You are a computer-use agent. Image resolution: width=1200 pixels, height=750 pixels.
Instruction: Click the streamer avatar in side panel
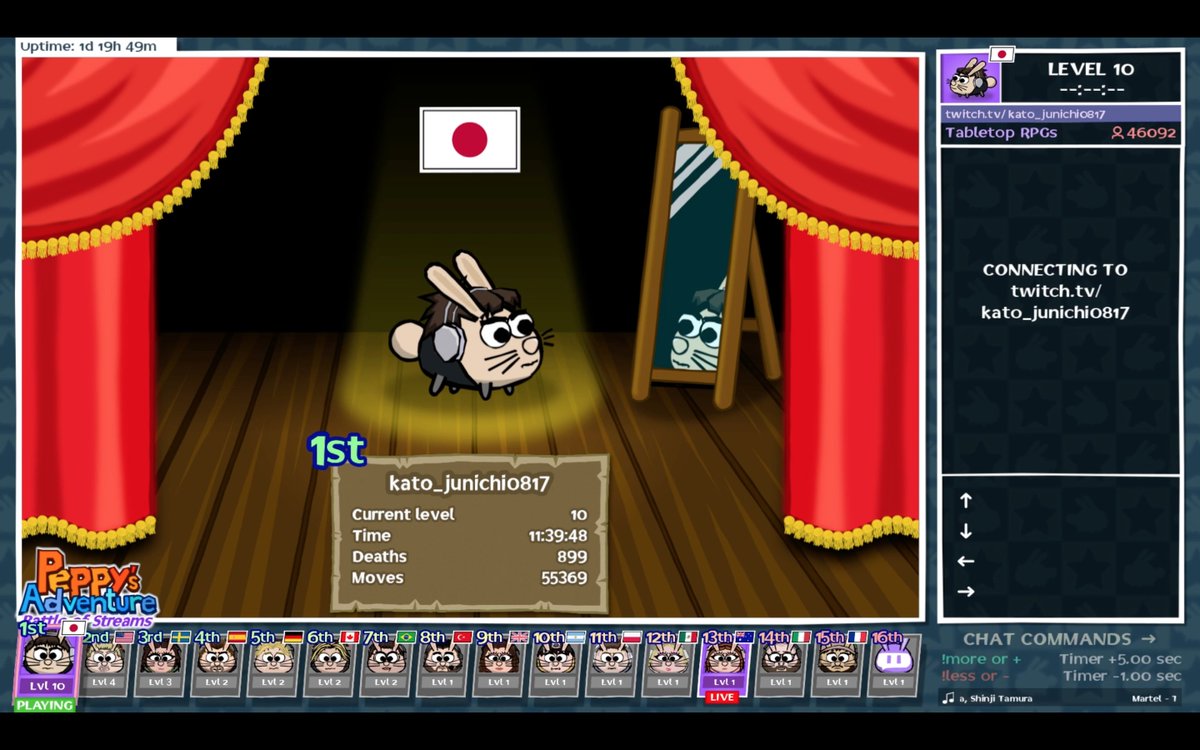tap(970, 78)
